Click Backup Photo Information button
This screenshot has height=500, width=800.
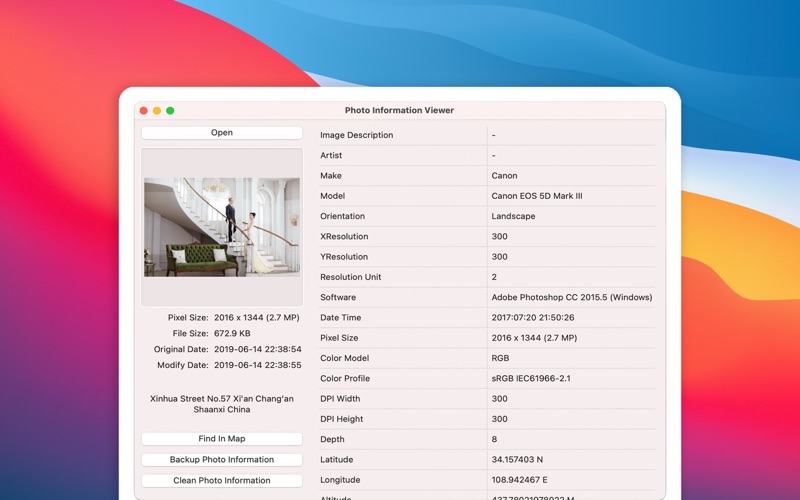[x=221, y=460]
